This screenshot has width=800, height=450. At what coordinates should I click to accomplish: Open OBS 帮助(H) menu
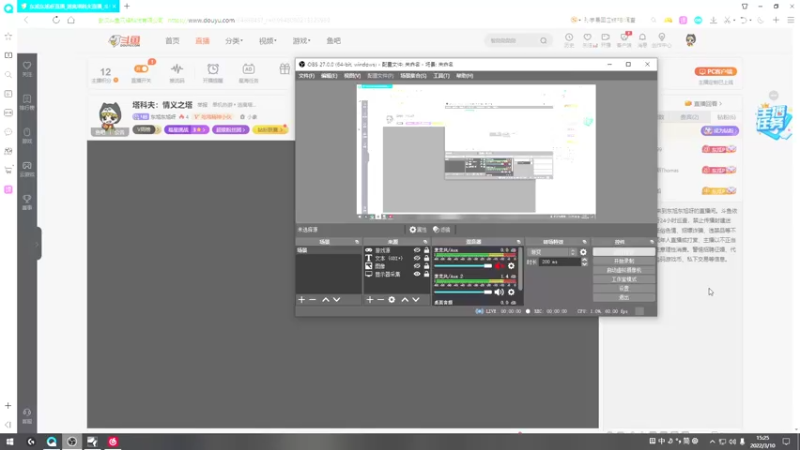click(x=464, y=76)
